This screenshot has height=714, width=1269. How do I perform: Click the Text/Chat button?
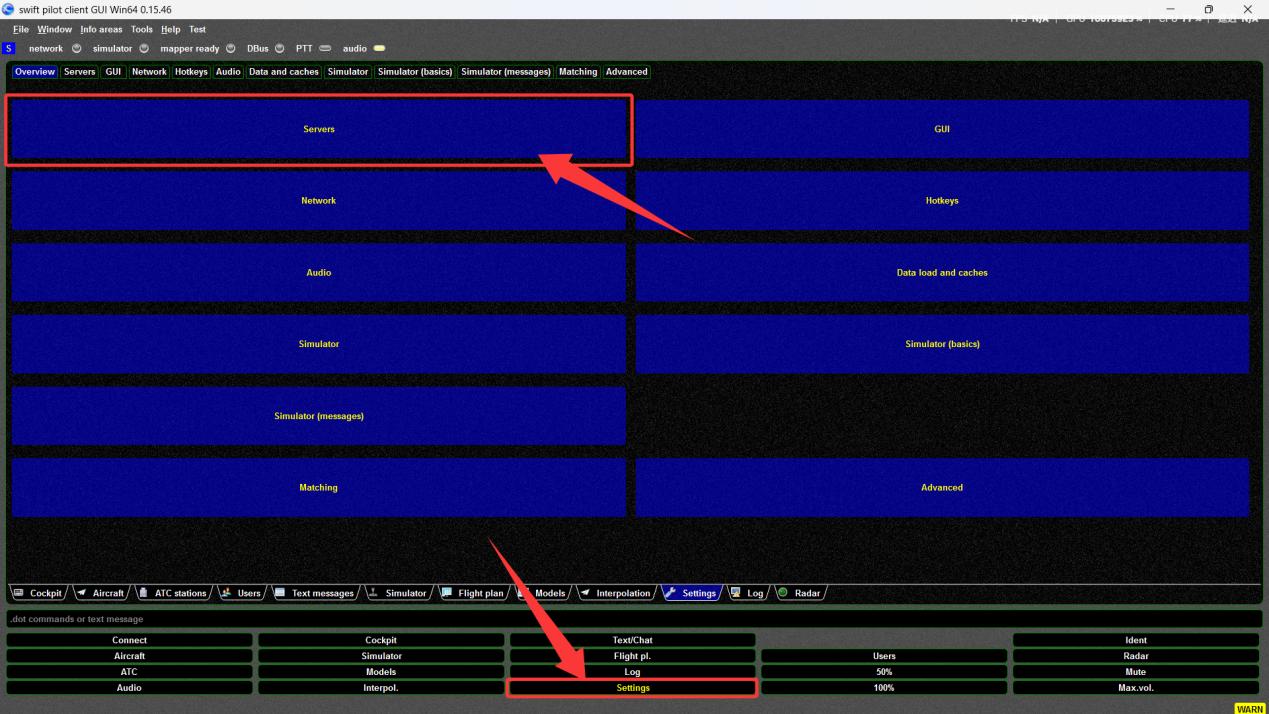(633, 640)
